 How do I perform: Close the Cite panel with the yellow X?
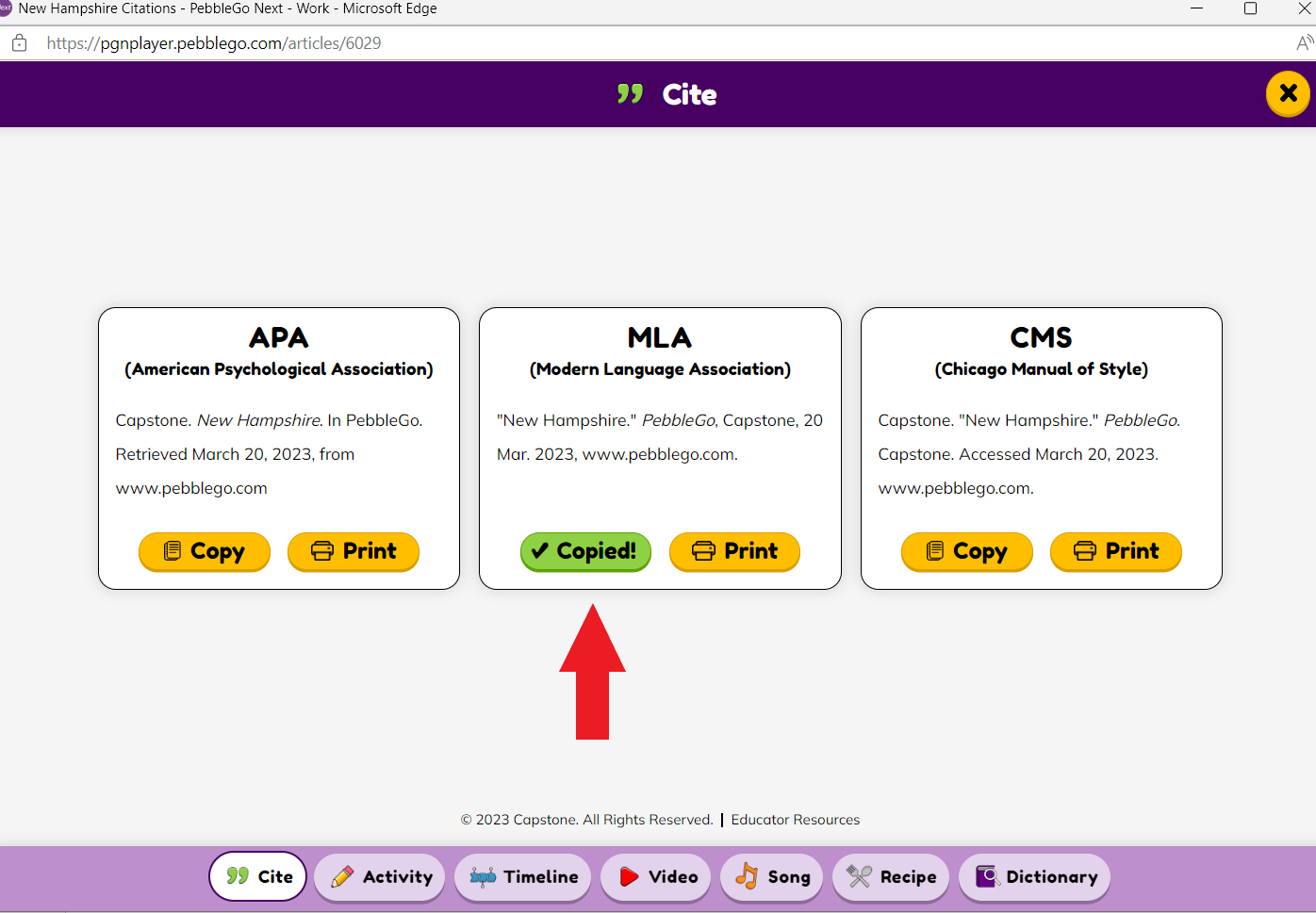click(x=1288, y=94)
